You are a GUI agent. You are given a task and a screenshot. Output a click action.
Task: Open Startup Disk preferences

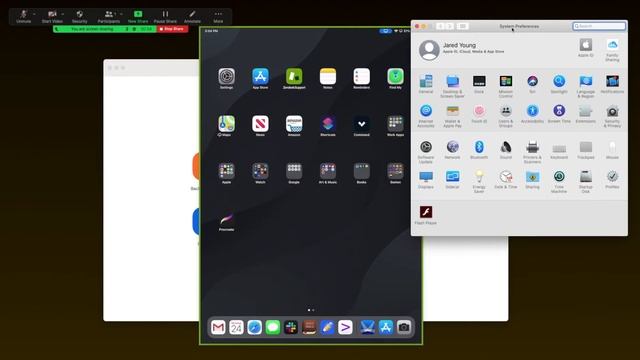coord(586,182)
